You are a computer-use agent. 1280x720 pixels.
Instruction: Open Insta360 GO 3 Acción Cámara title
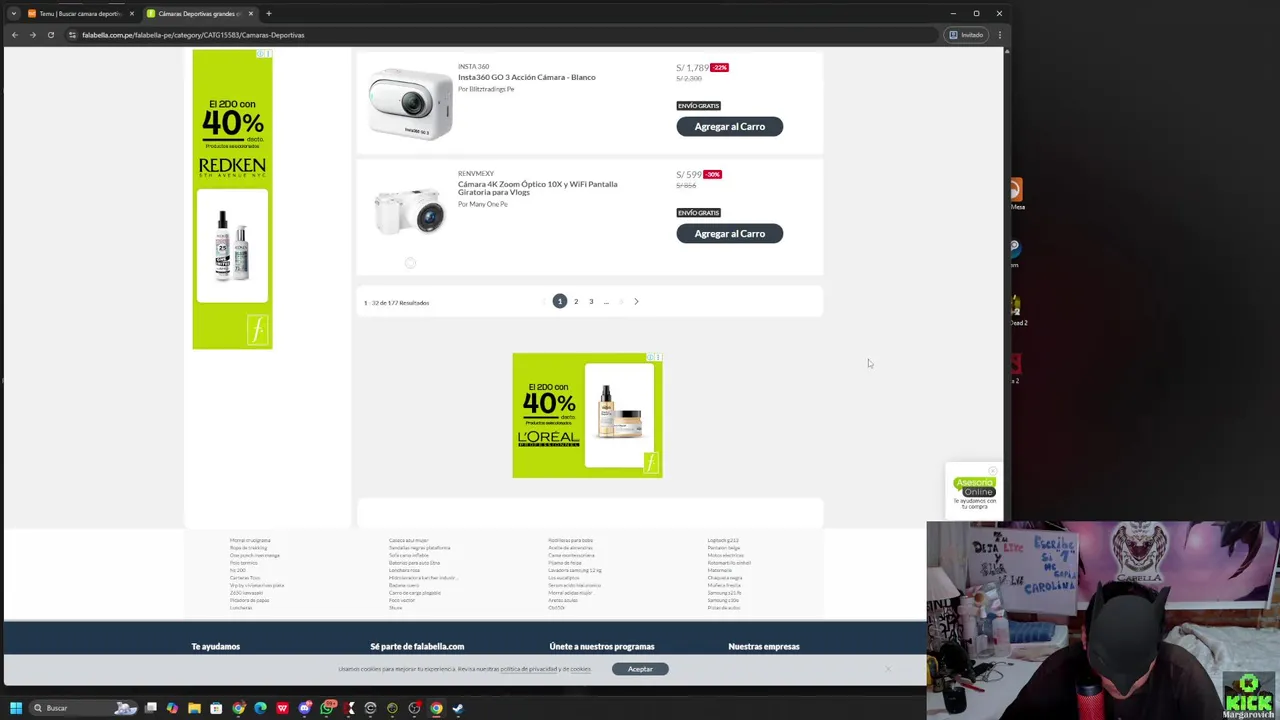[x=526, y=77]
